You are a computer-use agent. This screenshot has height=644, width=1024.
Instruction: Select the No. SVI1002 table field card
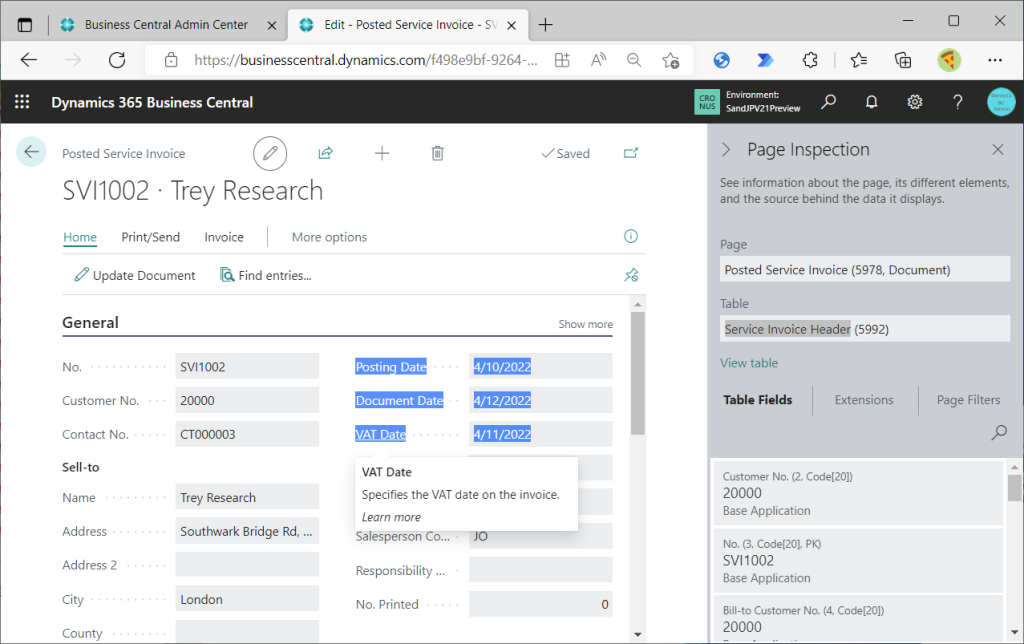click(858, 560)
